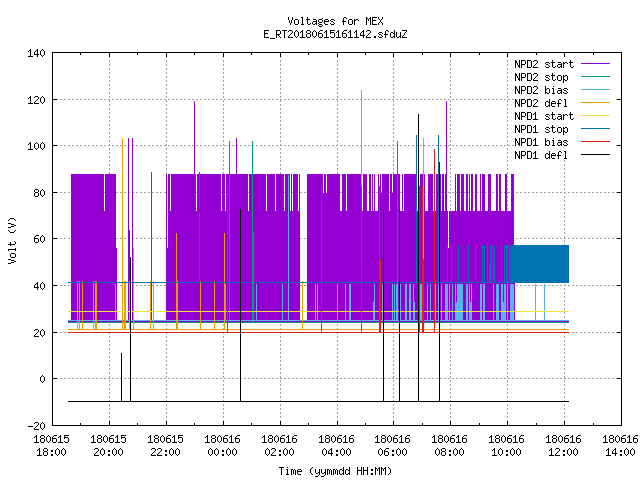640x480 pixels.
Task: Click the y-axis tick value 140
Action: click(x=36, y=53)
